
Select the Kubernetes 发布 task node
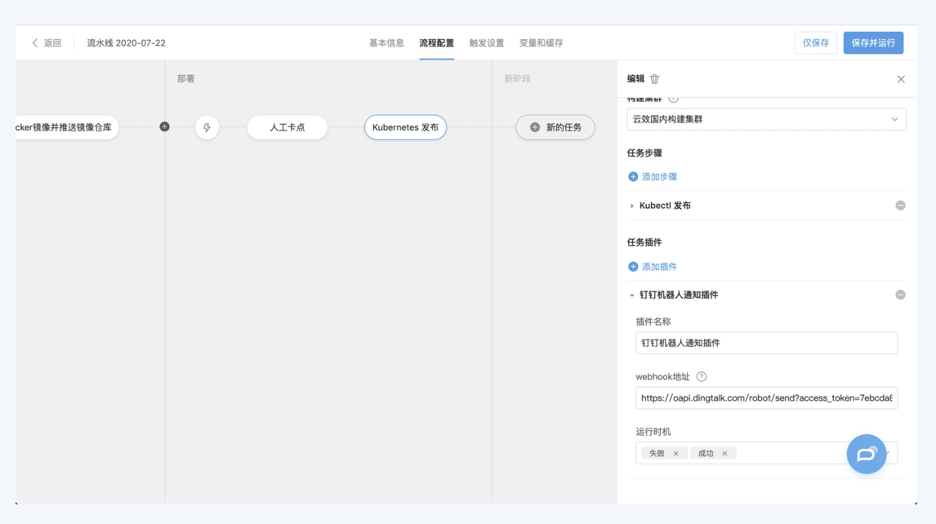[x=405, y=127]
